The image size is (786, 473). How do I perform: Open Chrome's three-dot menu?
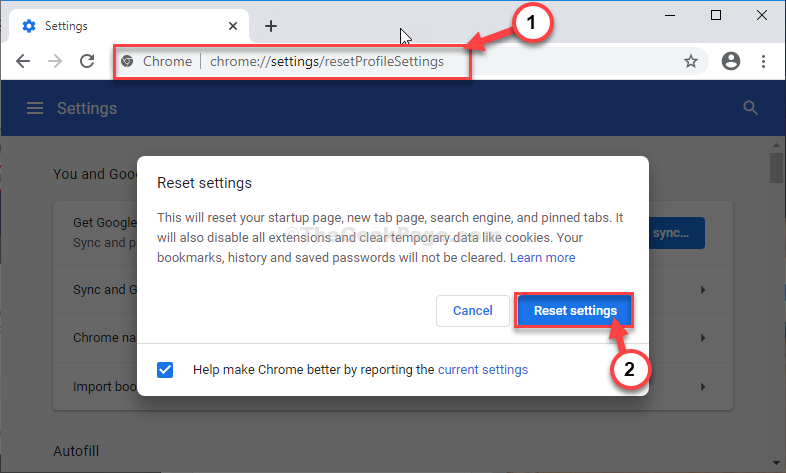[763, 61]
